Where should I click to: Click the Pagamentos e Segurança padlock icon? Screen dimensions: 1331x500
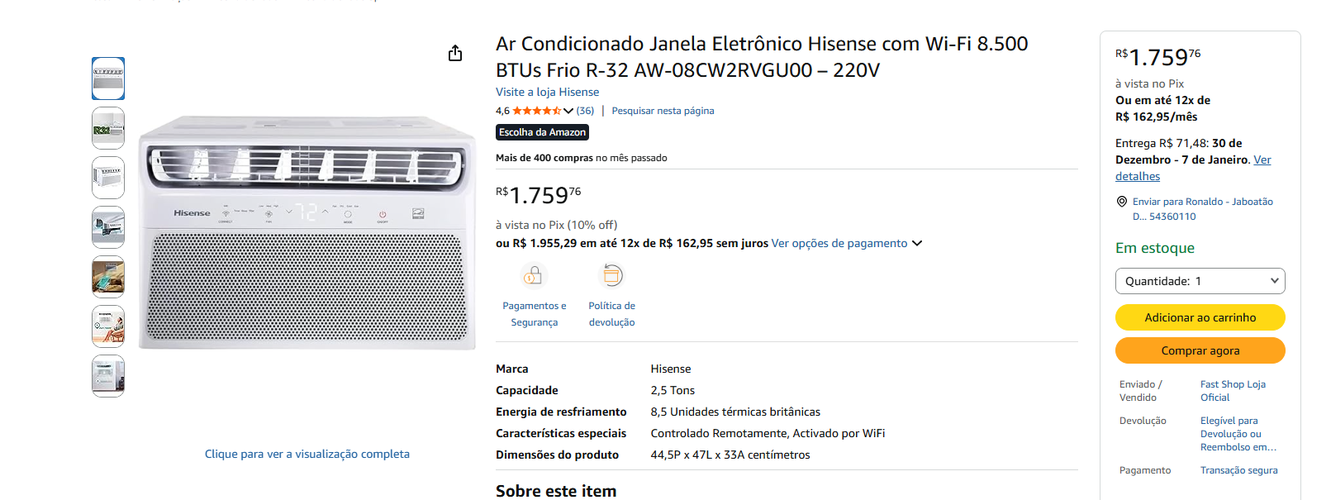pos(534,275)
